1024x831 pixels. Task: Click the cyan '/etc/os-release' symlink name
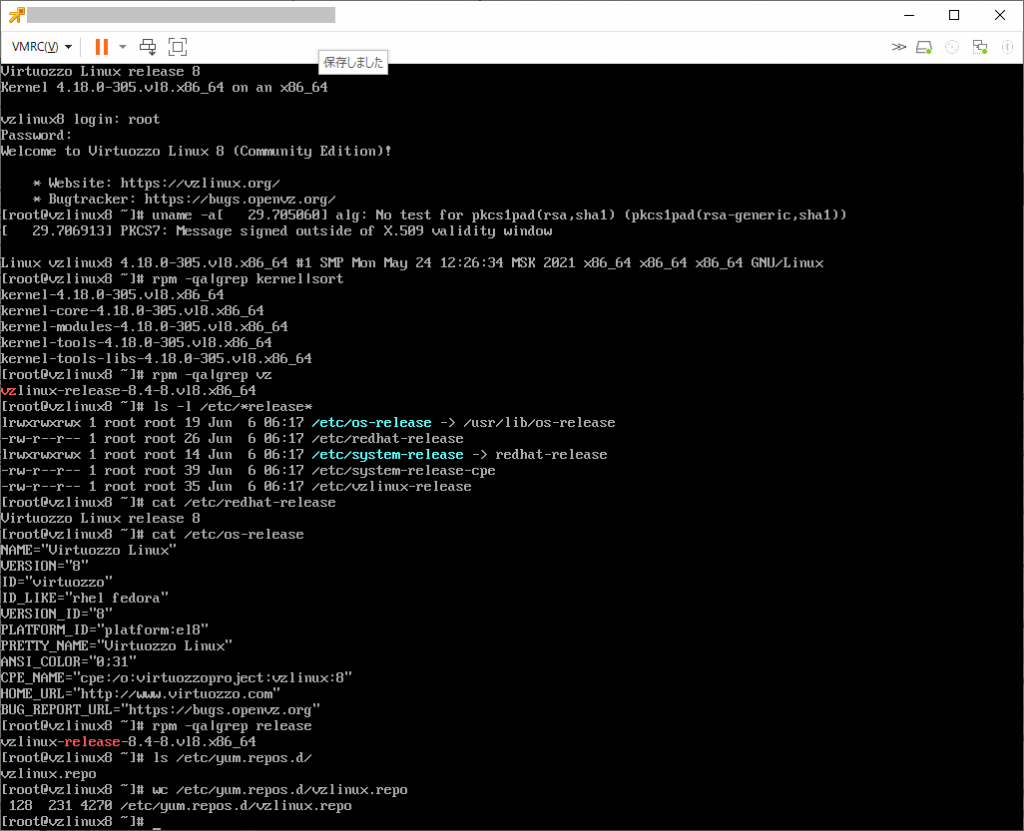coord(372,422)
